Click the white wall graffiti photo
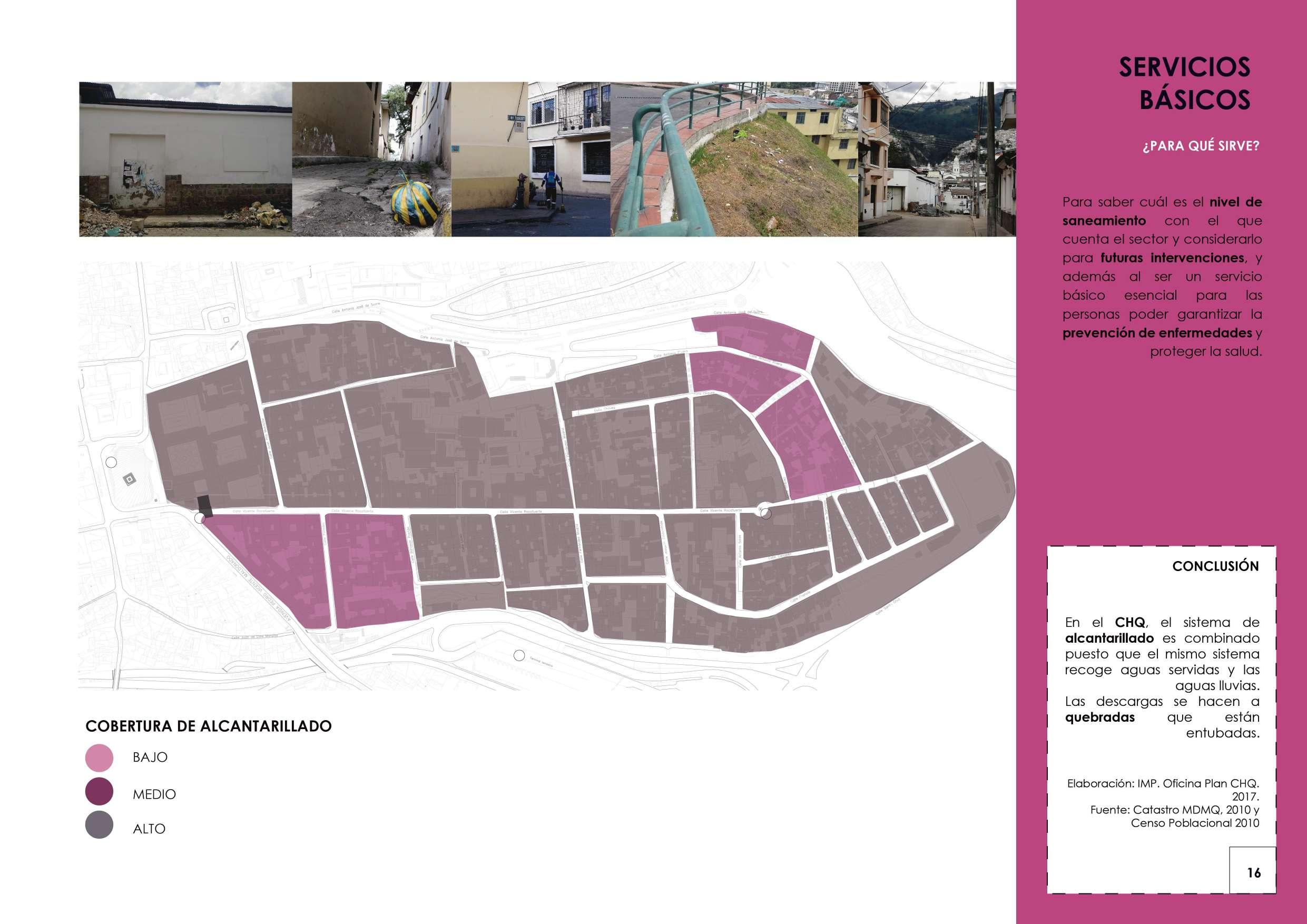Image resolution: width=1307 pixels, height=924 pixels. [x=185, y=159]
